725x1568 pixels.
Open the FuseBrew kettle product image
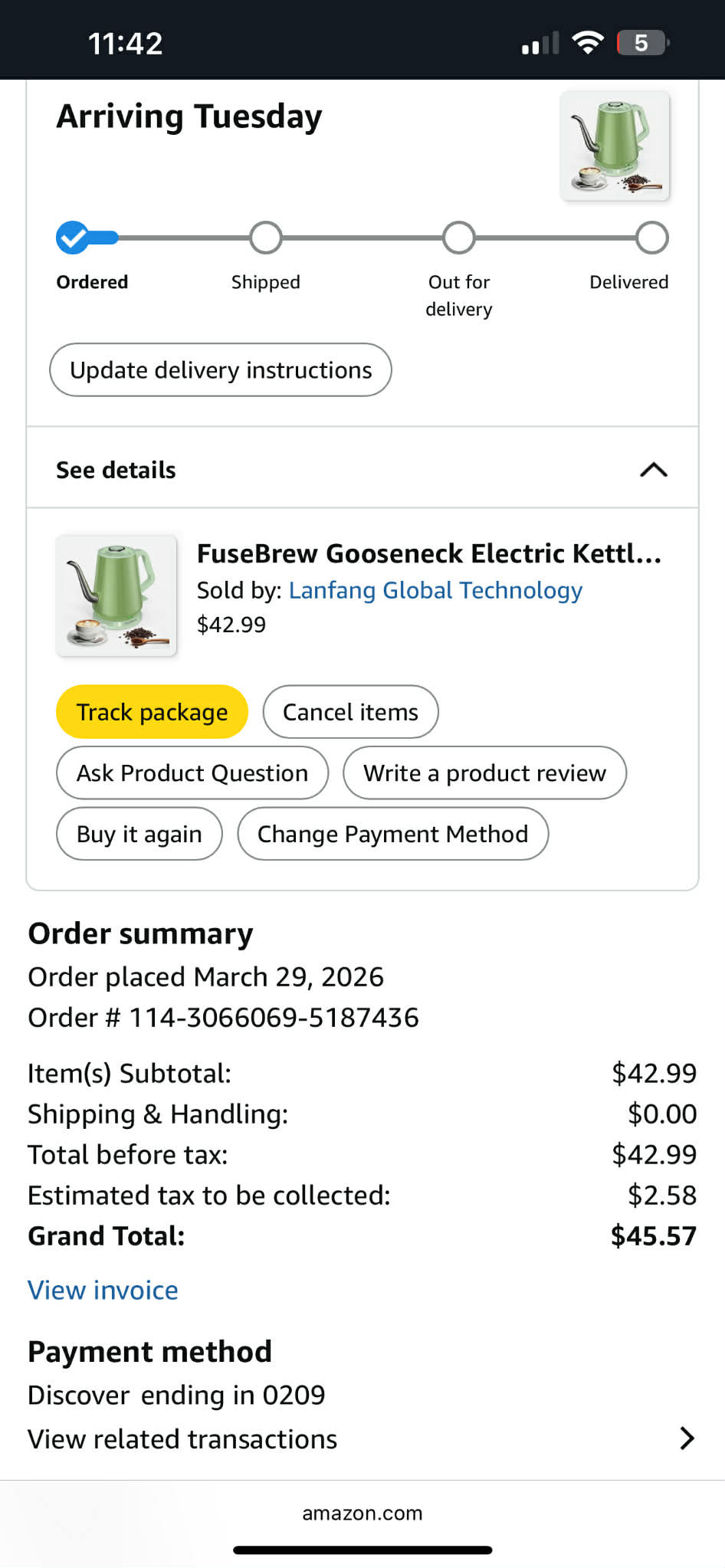[116, 595]
